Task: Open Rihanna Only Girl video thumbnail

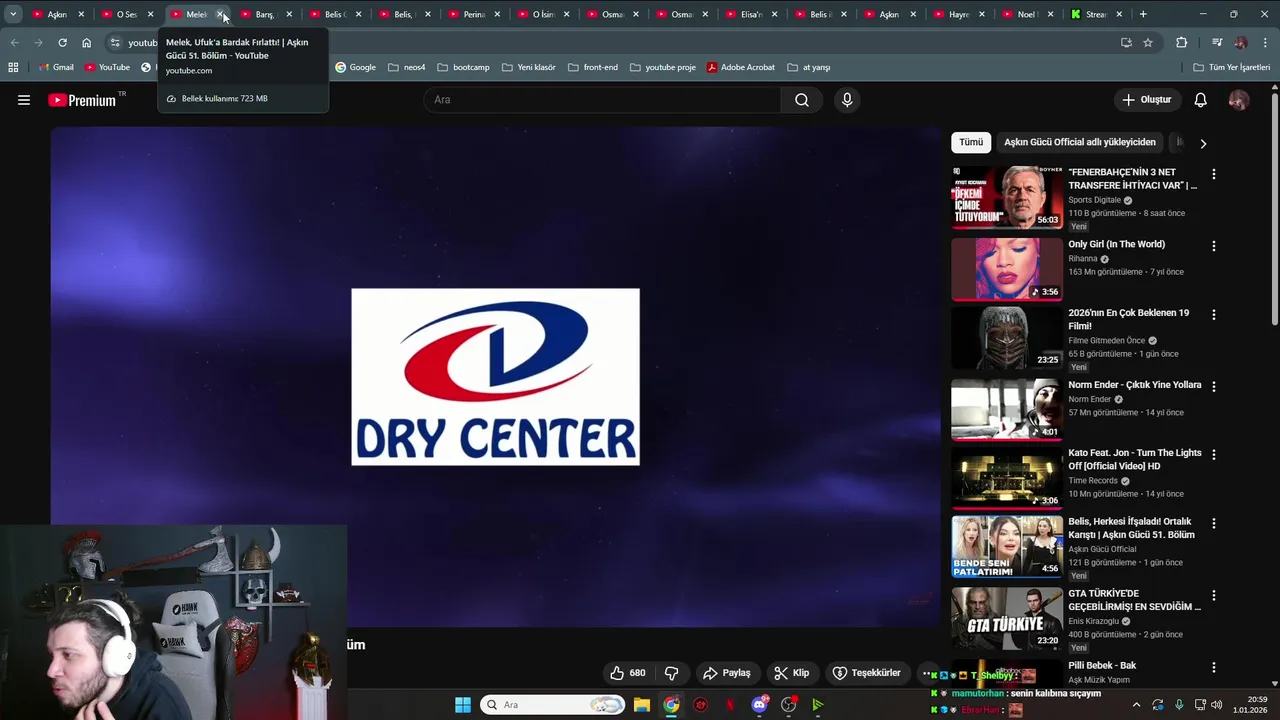Action: coord(1007,268)
